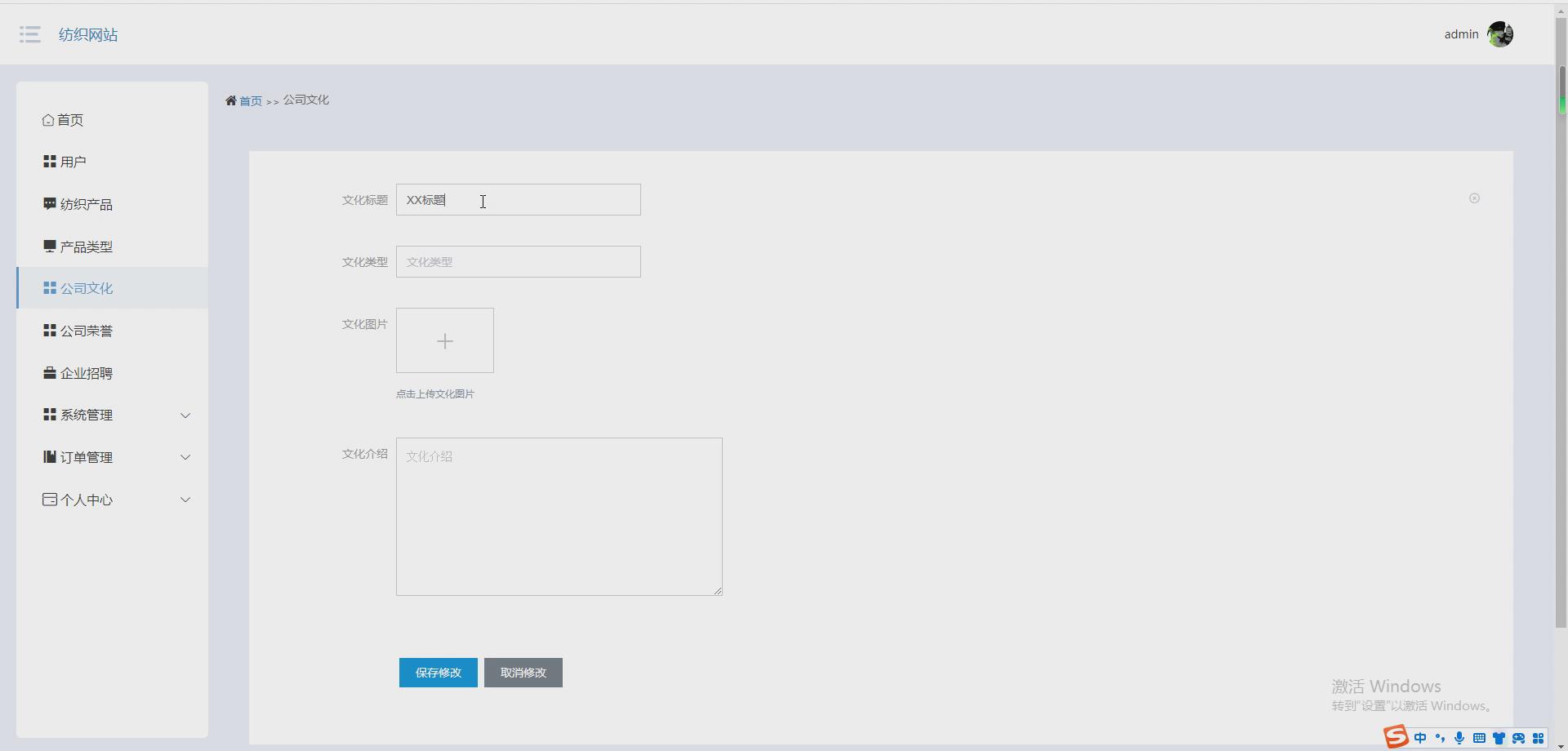The height and width of the screenshot is (751, 1568).
Task: Click the 取消修改 button
Action: tap(523, 673)
